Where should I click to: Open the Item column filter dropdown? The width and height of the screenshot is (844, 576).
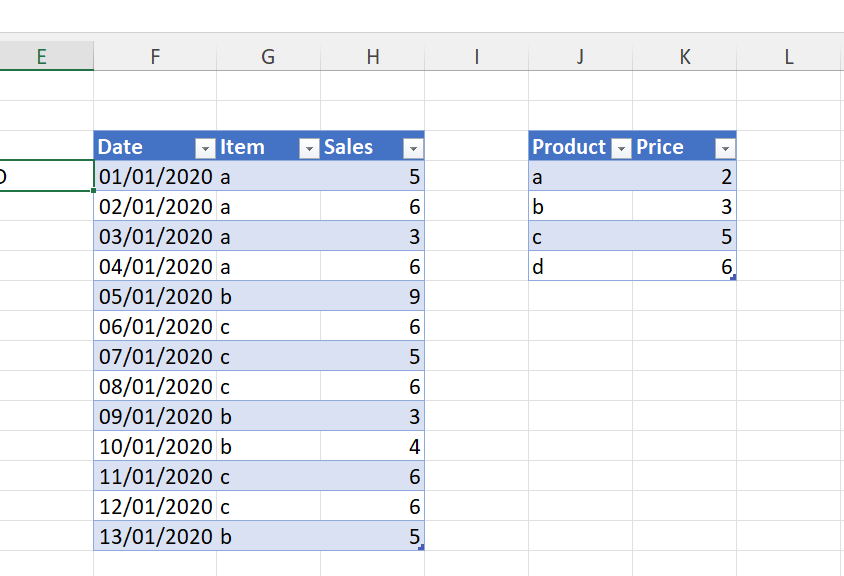point(309,148)
